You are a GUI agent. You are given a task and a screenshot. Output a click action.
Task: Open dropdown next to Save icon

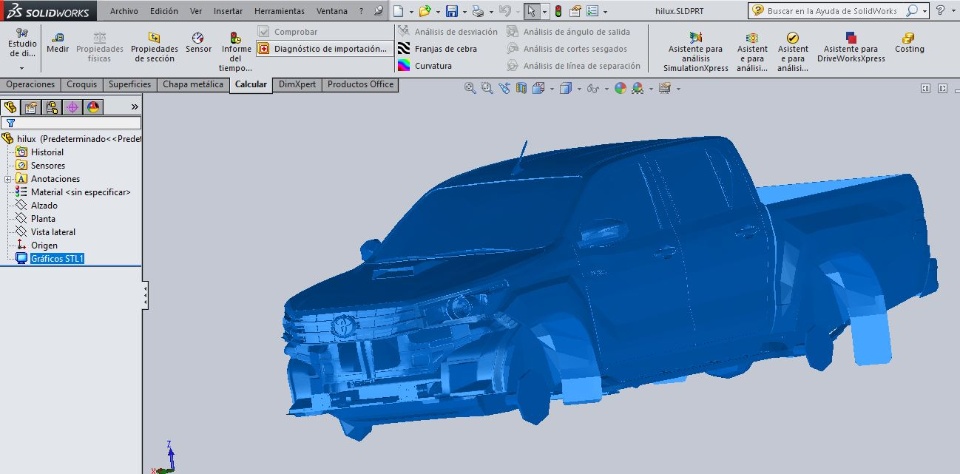[x=465, y=12]
